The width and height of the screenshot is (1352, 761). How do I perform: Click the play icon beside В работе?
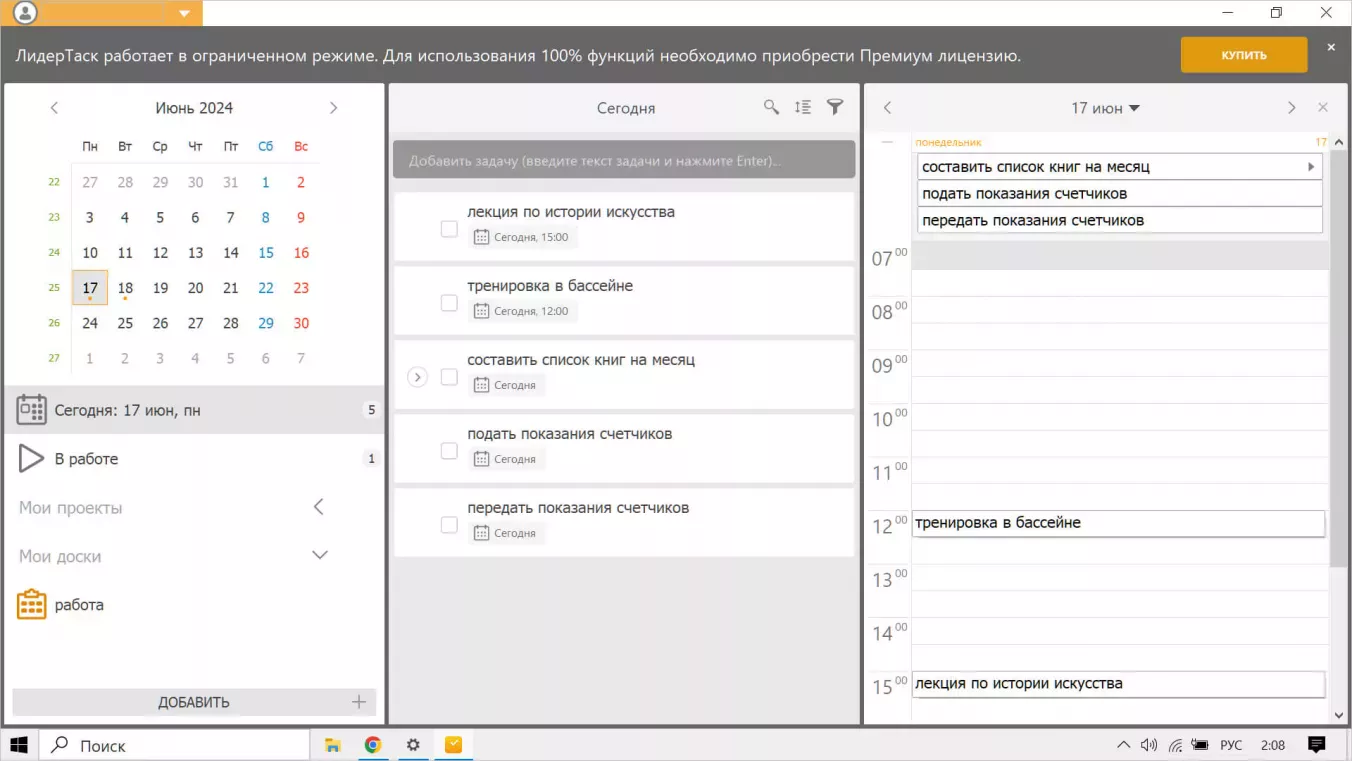(32, 459)
